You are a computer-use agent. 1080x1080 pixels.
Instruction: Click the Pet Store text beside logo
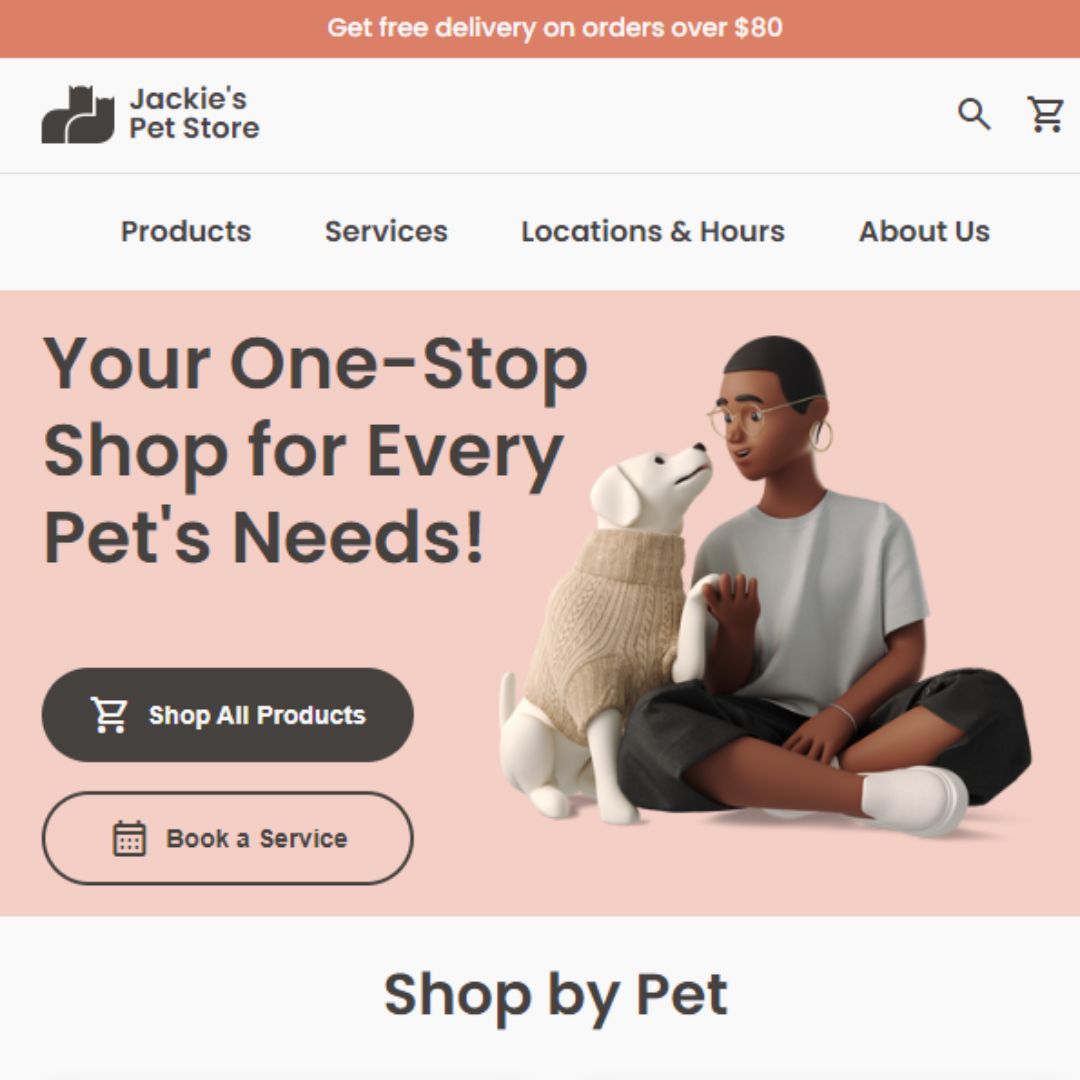(x=194, y=128)
